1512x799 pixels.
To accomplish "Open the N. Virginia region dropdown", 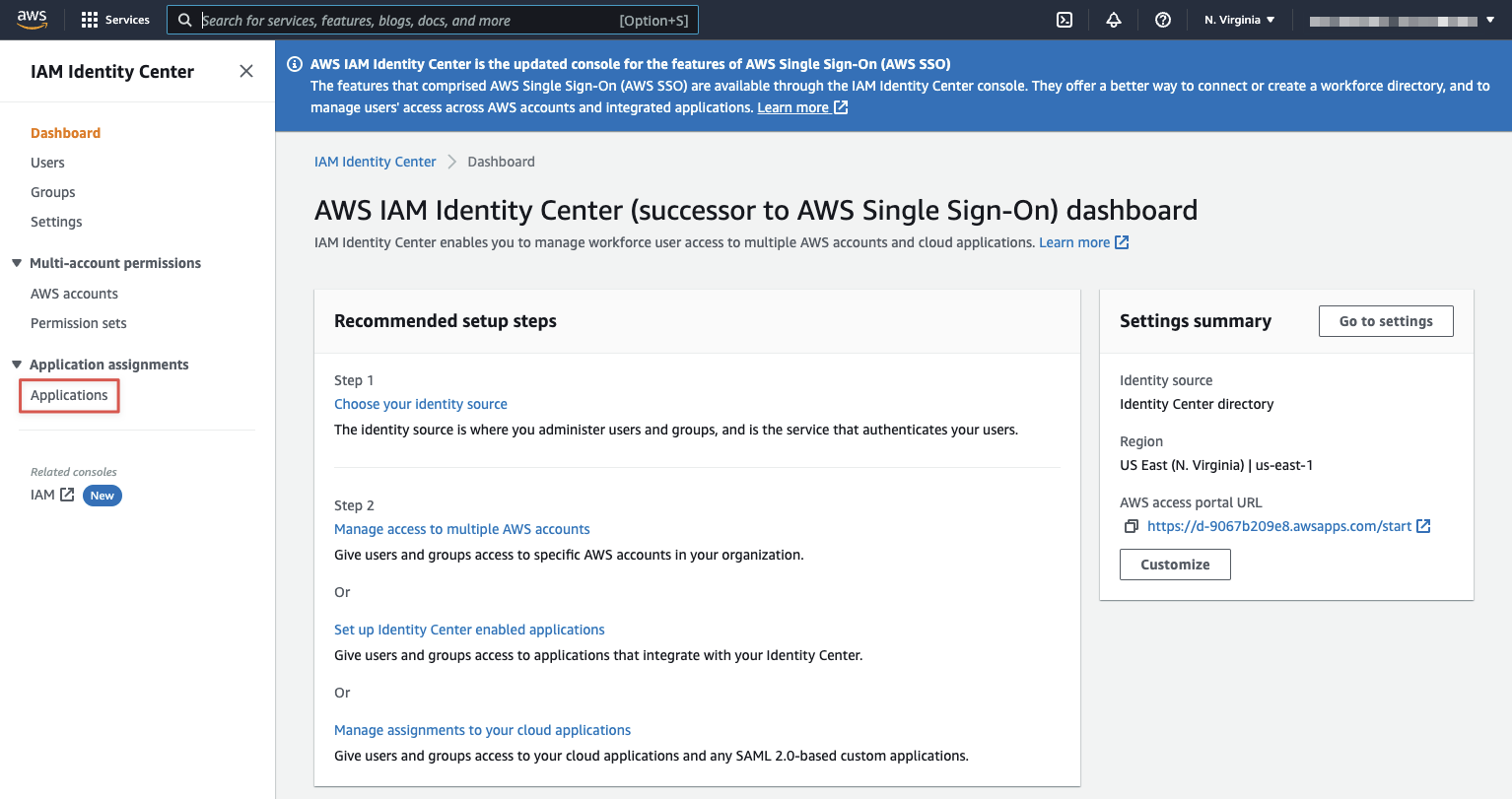I will tap(1239, 20).
